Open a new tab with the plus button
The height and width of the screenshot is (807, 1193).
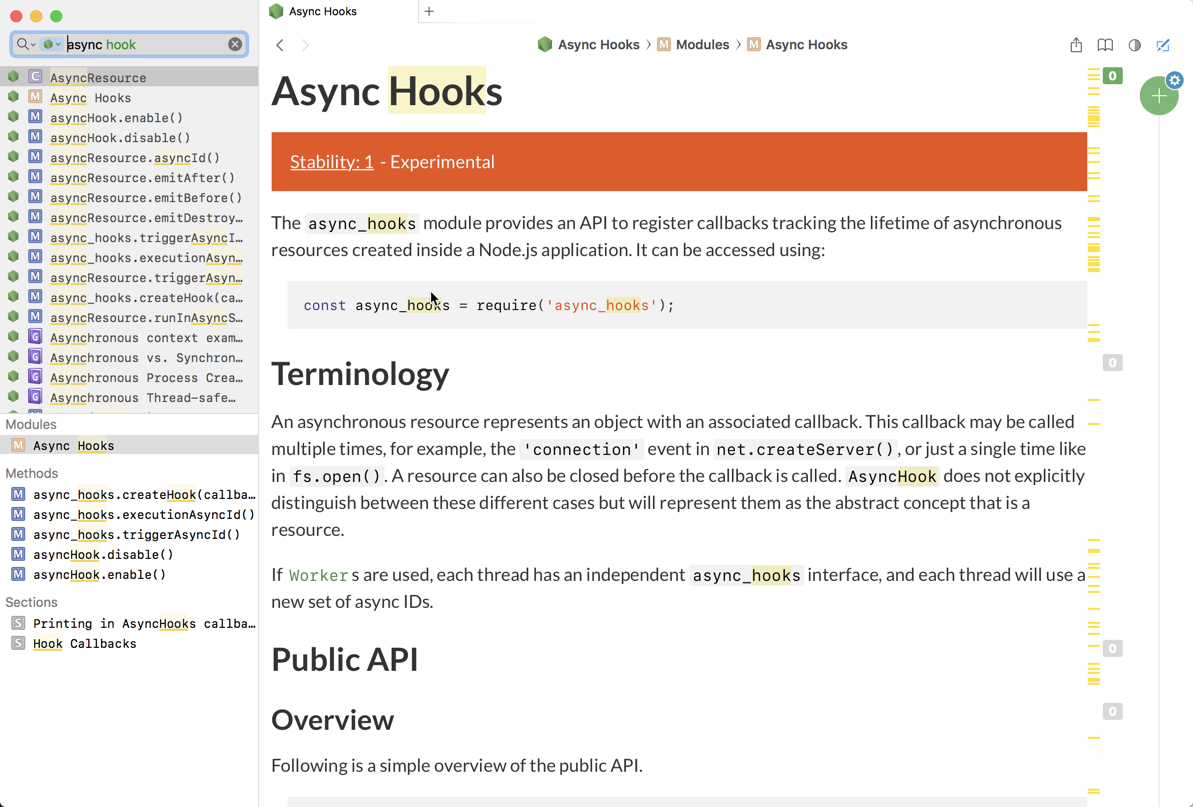coord(429,11)
